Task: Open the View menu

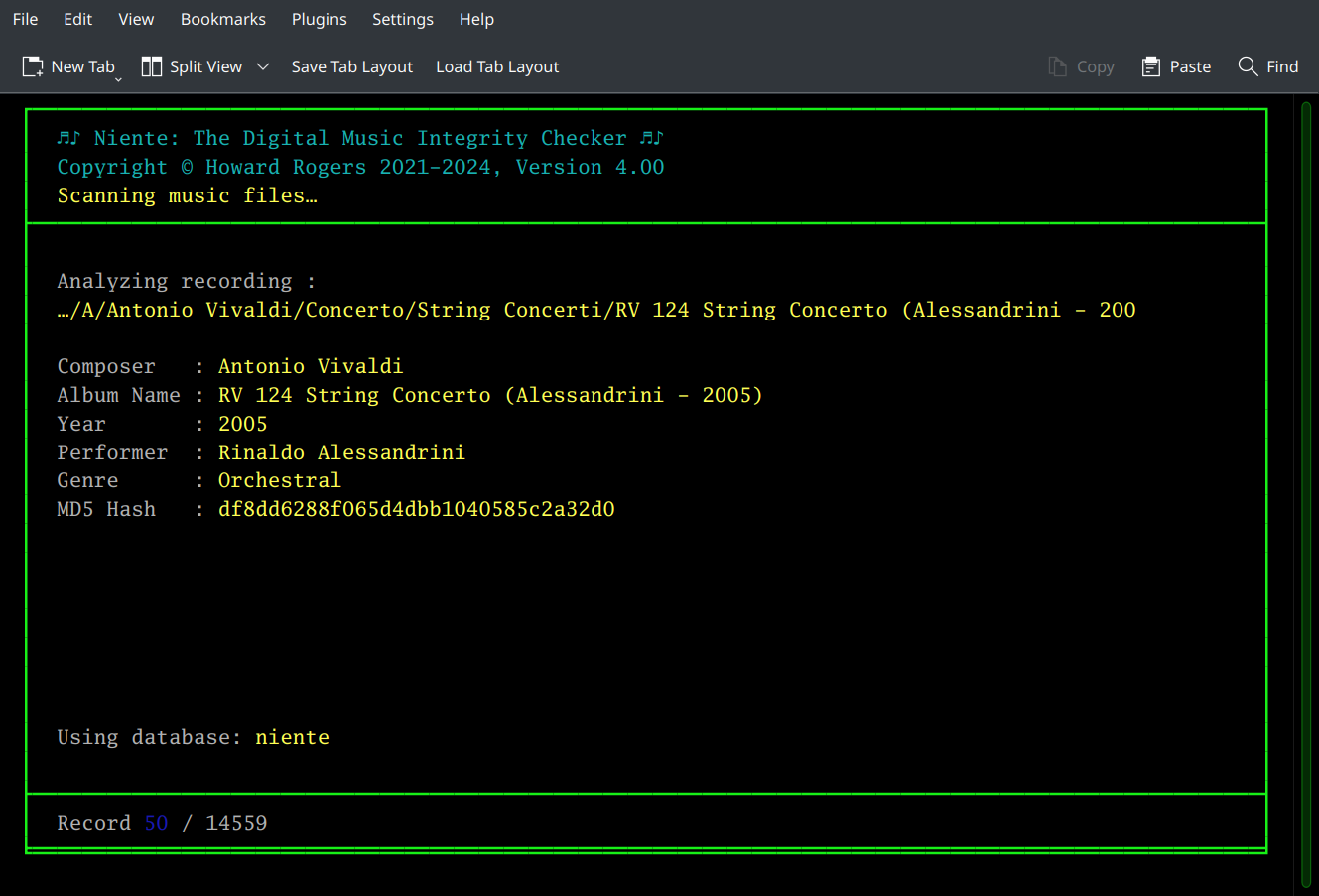Action: click(136, 19)
